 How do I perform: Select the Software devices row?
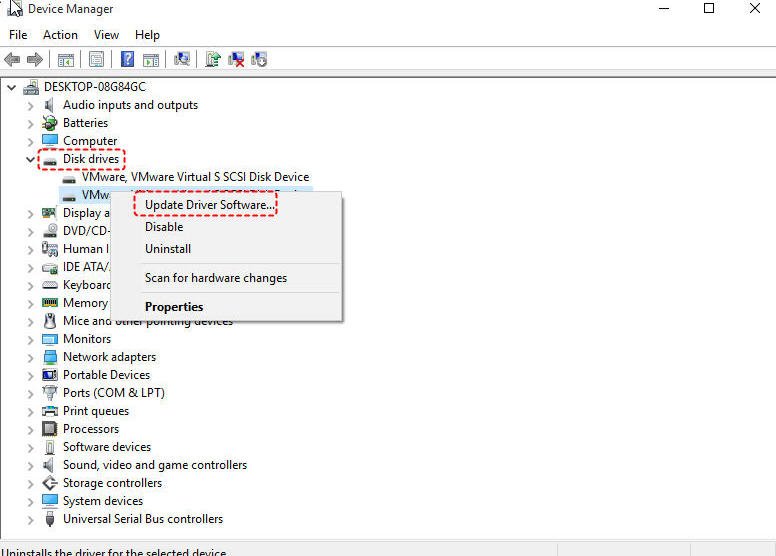click(107, 447)
